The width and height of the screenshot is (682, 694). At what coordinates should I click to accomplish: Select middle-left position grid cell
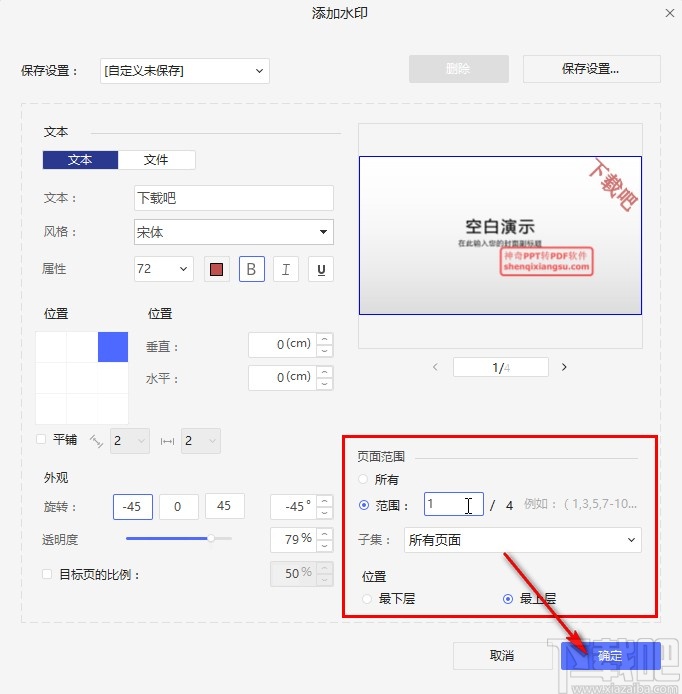coord(51,378)
